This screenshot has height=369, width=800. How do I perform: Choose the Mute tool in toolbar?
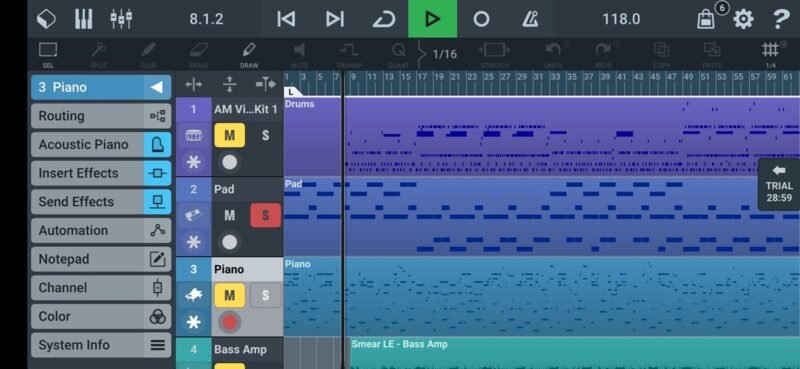click(299, 55)
